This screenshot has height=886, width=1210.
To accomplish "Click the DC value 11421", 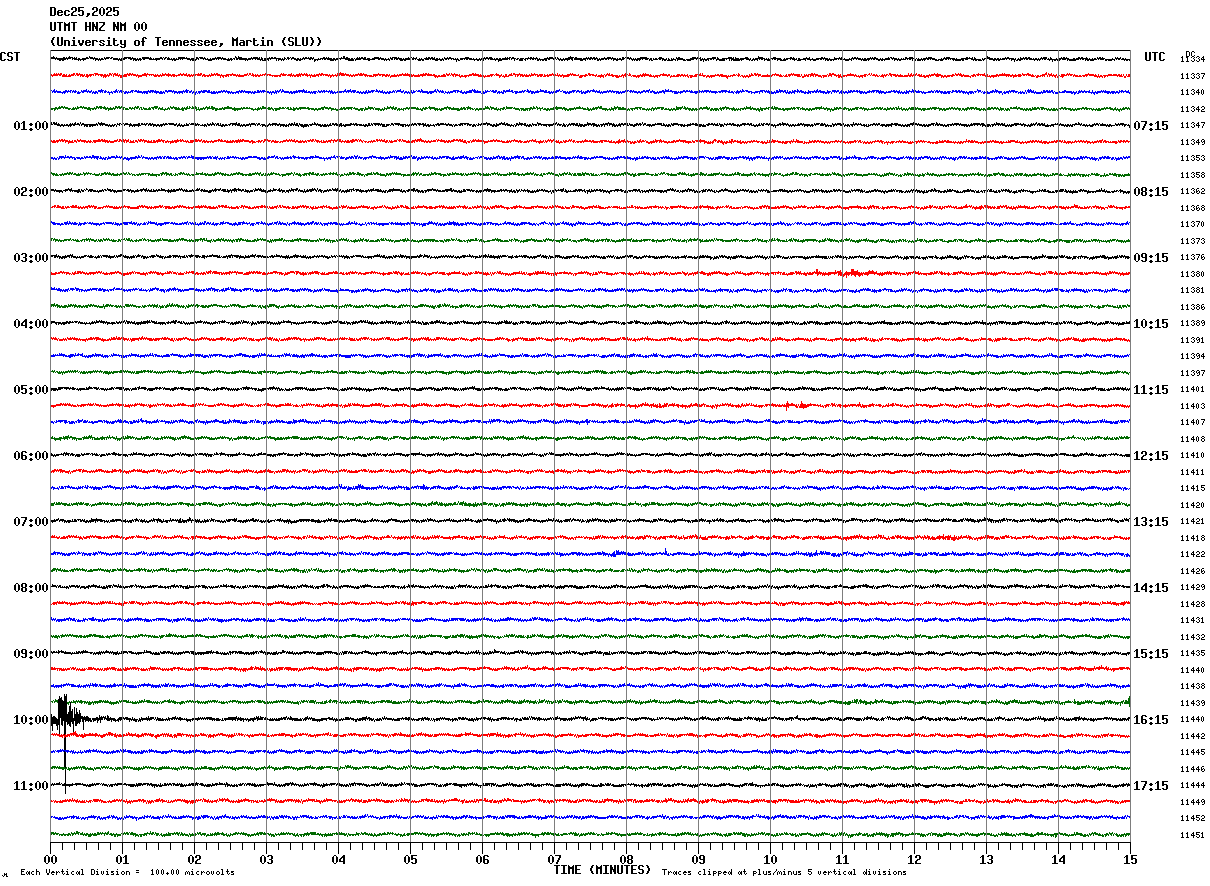I will (1192, 522).
